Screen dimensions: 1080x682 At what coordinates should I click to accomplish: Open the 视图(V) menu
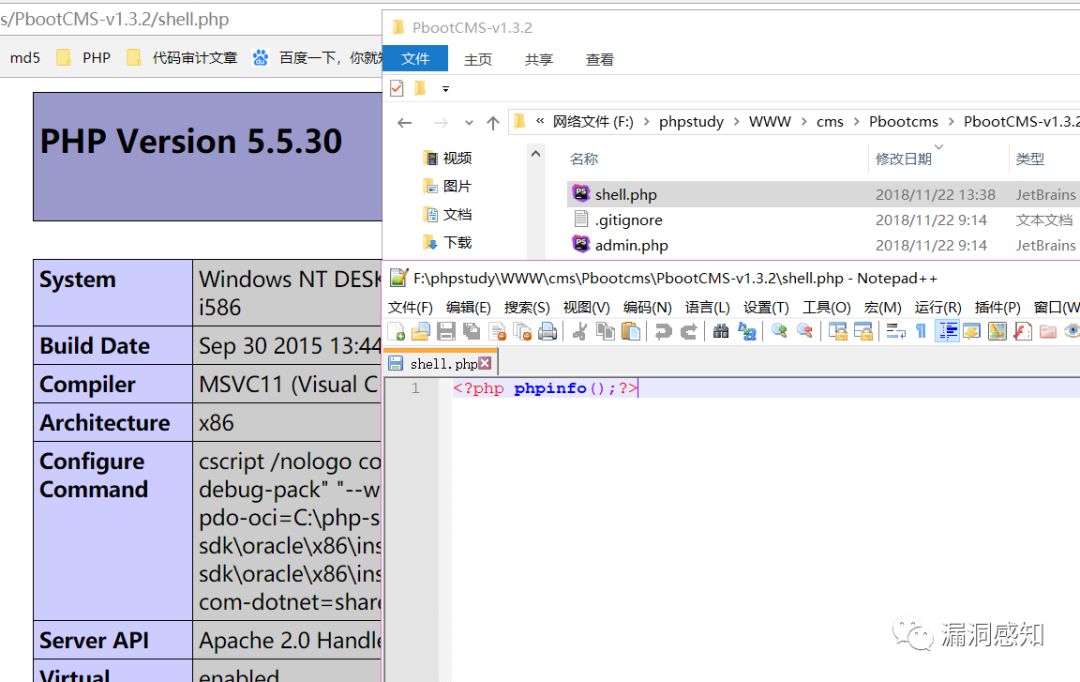(586, 307)
